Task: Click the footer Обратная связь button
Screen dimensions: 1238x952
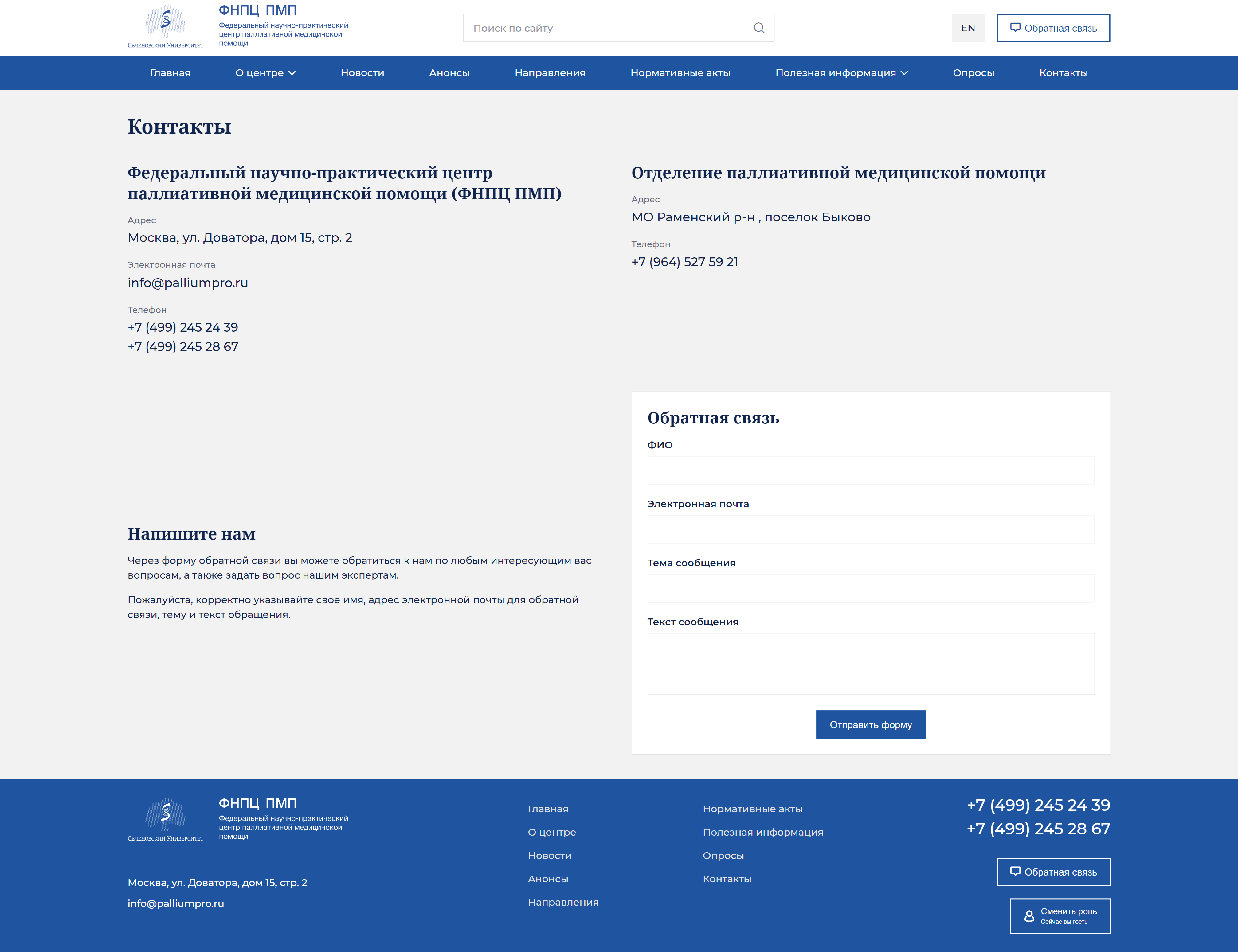Action: 1053,872
